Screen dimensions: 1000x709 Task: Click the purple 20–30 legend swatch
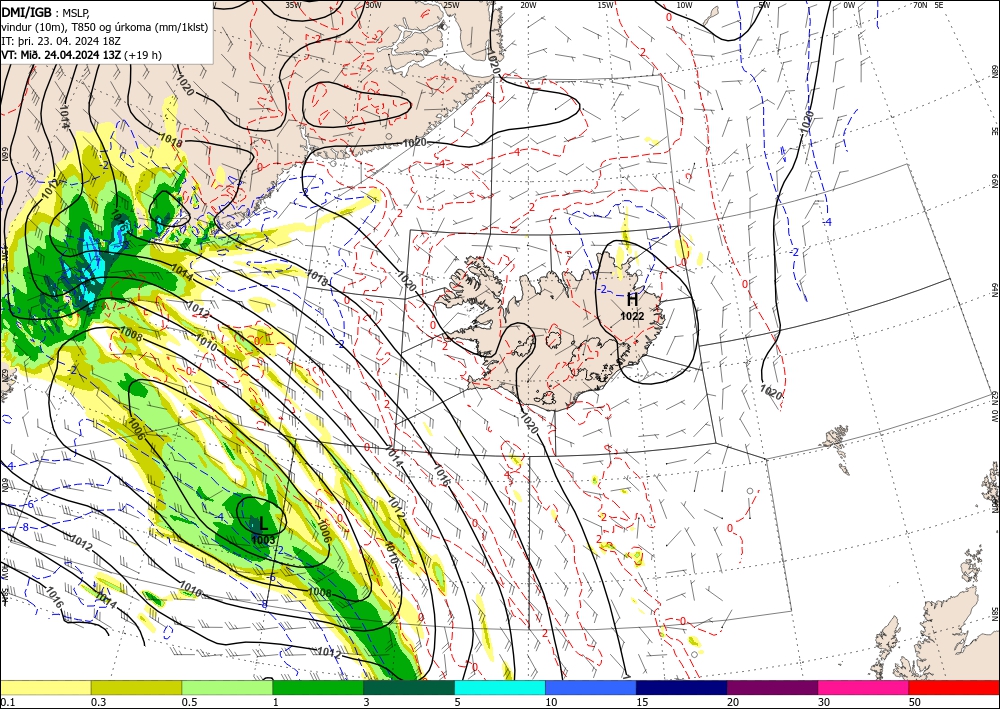[x=772, y=687]
